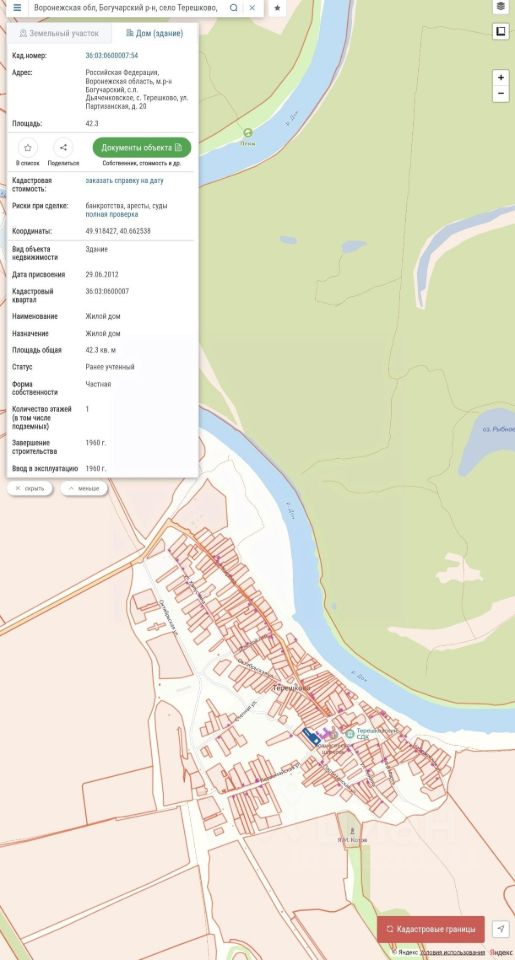Screen dimensions: 515x960
Task: Clear the search field with X
Action: [x=252, y=8]
